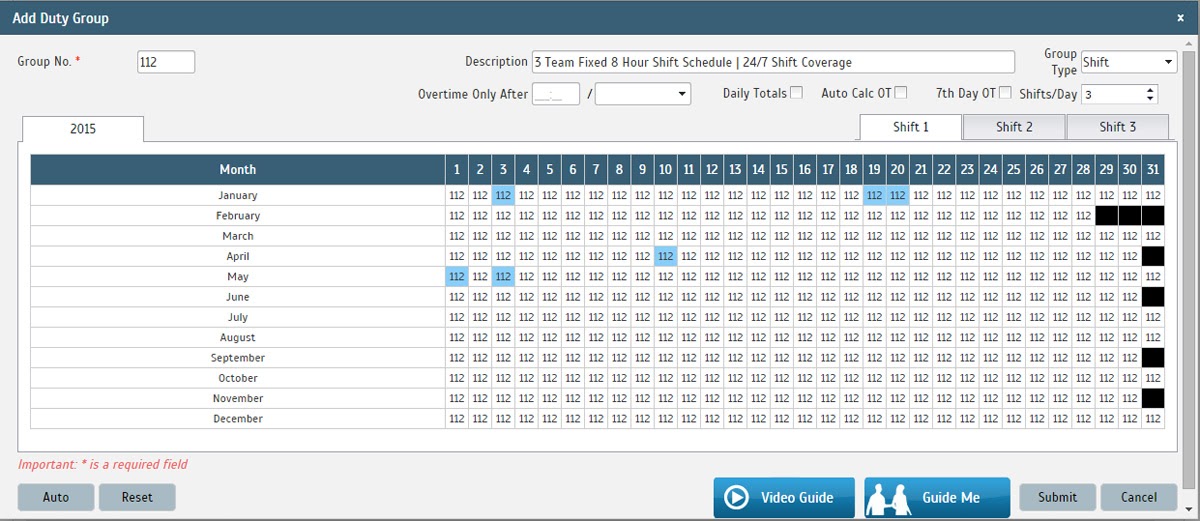Select highlighted May day 1 cell
The width and height of the screenshot is (1200, 521).
[457, 277]
